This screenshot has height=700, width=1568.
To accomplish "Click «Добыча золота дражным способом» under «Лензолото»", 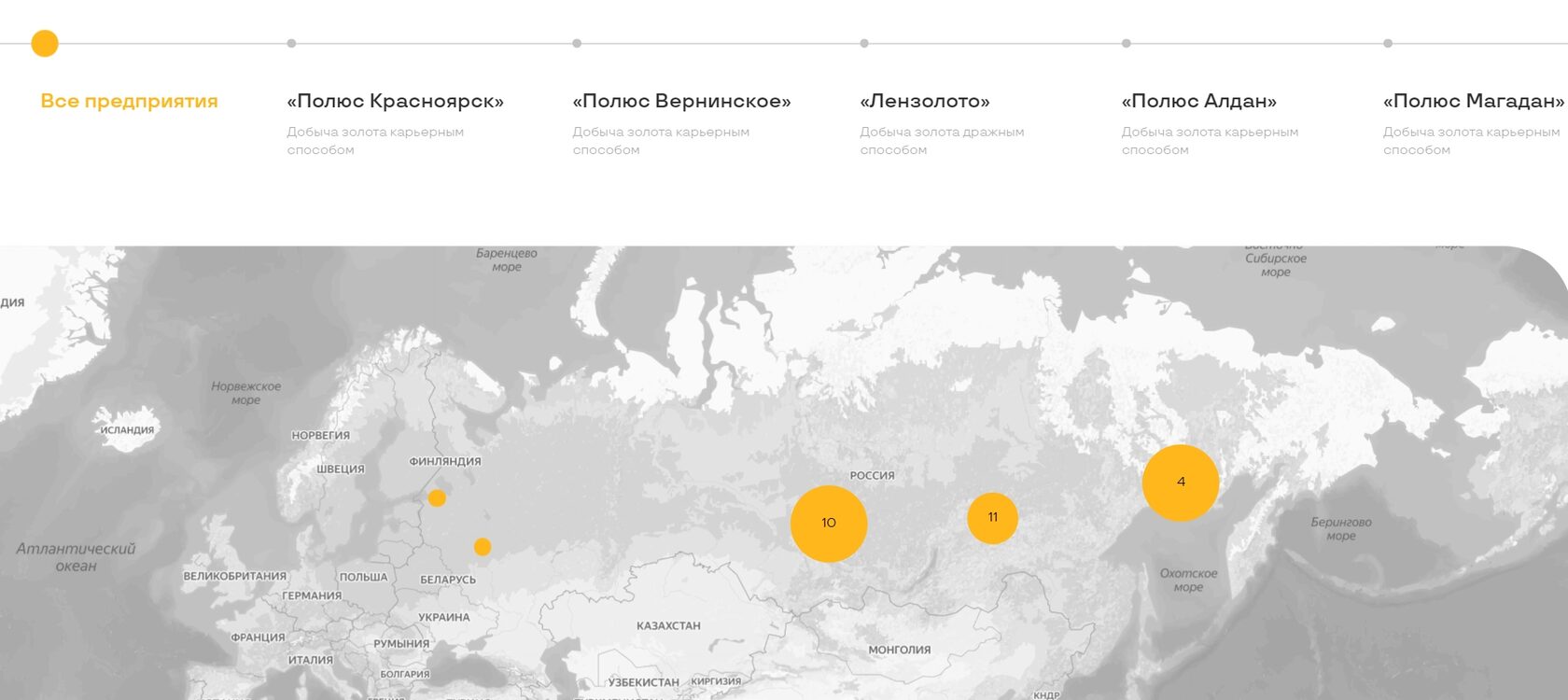I will 942,141.
